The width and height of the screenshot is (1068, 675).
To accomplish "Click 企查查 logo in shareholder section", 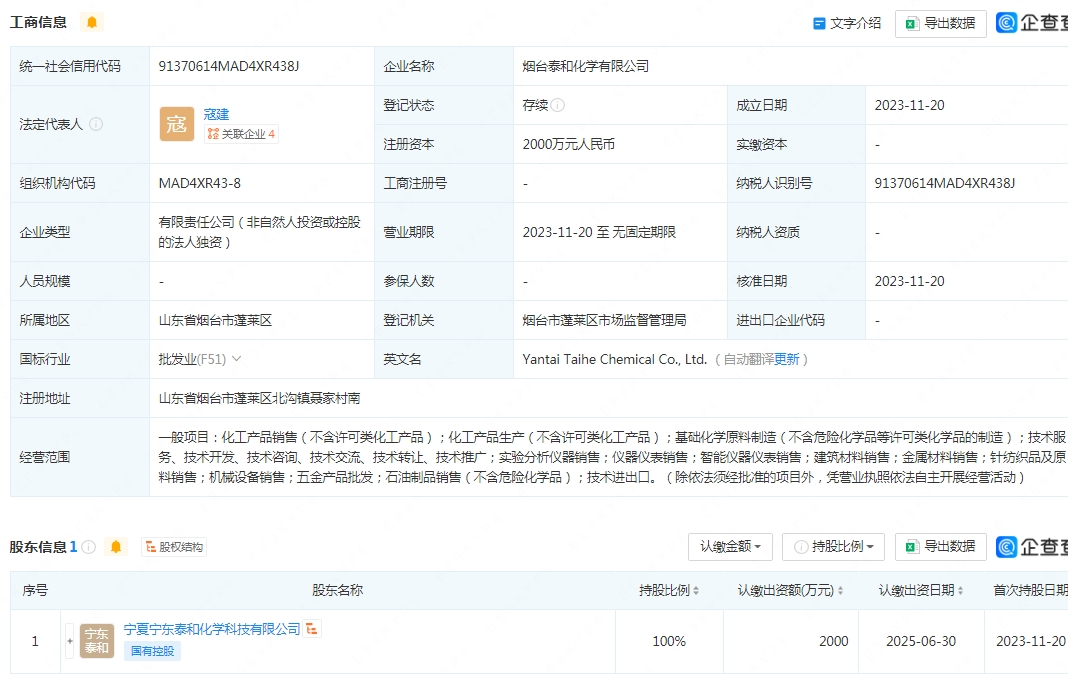I will coord(1031,546).
